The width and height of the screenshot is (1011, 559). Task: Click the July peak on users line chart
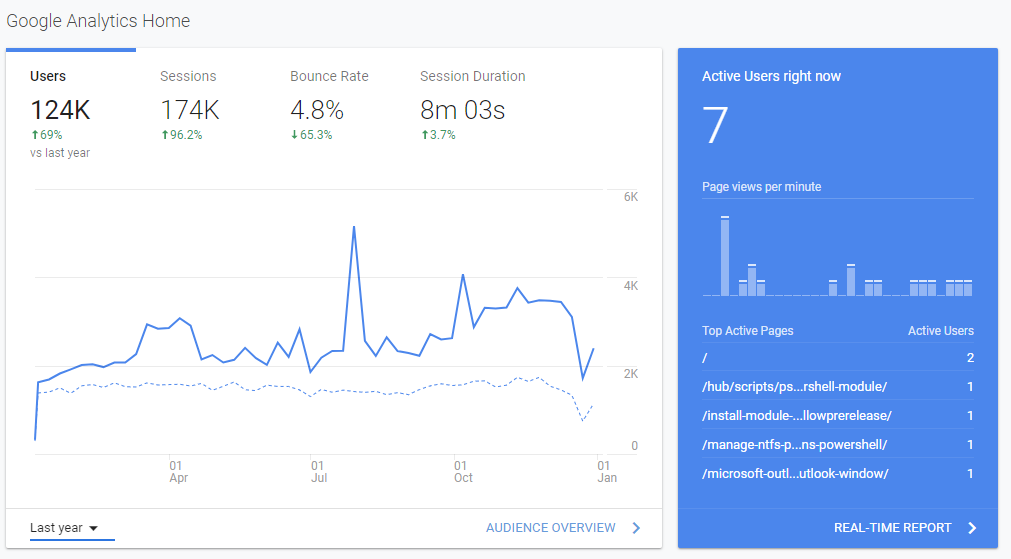[x=354, y=228]
